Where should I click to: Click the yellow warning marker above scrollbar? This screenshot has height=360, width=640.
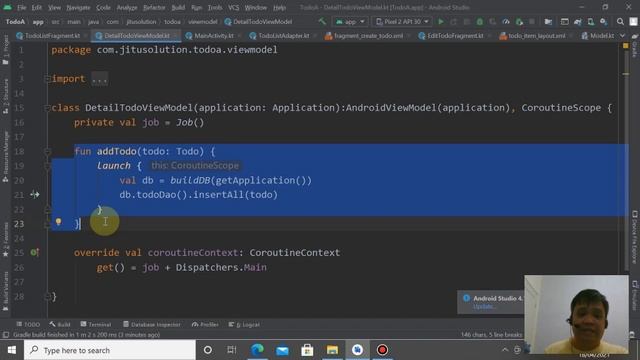[x=626, y=46]
